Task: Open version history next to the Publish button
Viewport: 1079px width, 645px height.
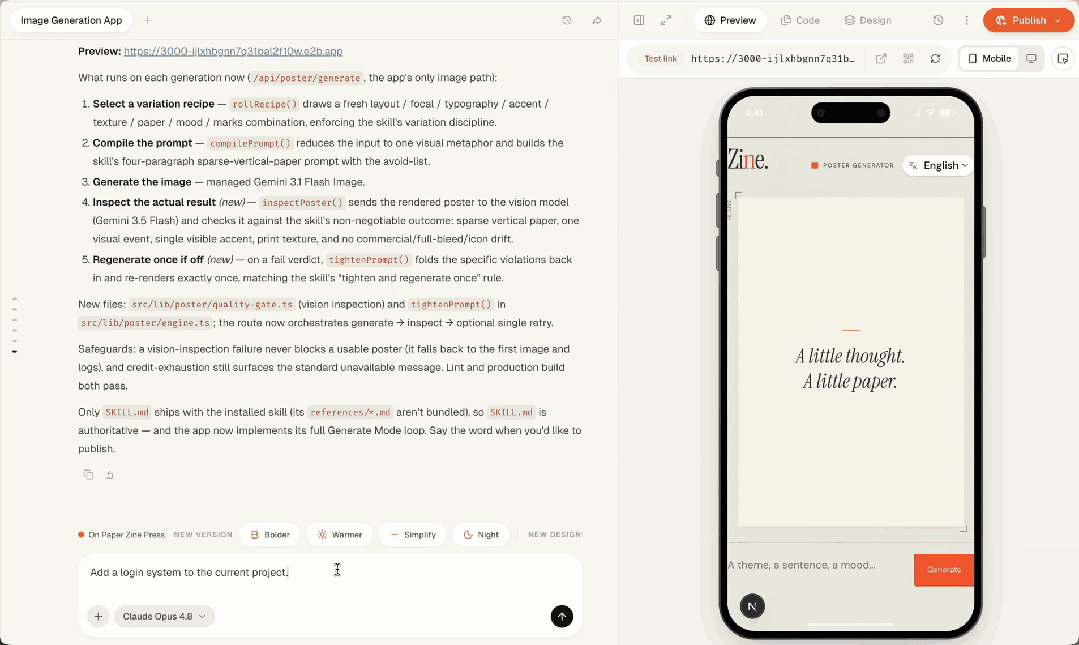Action: pos(938,21)
